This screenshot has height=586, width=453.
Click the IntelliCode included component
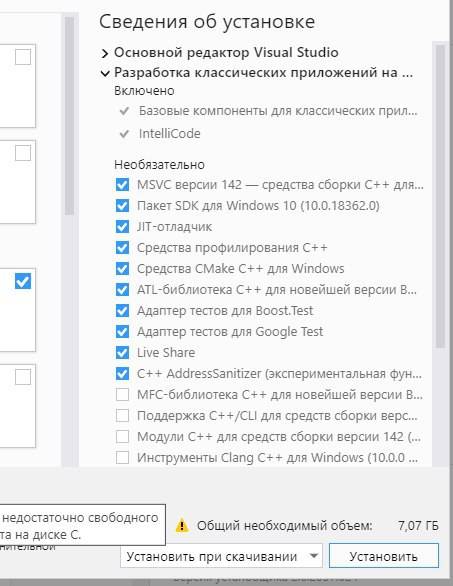click(170, 133)
